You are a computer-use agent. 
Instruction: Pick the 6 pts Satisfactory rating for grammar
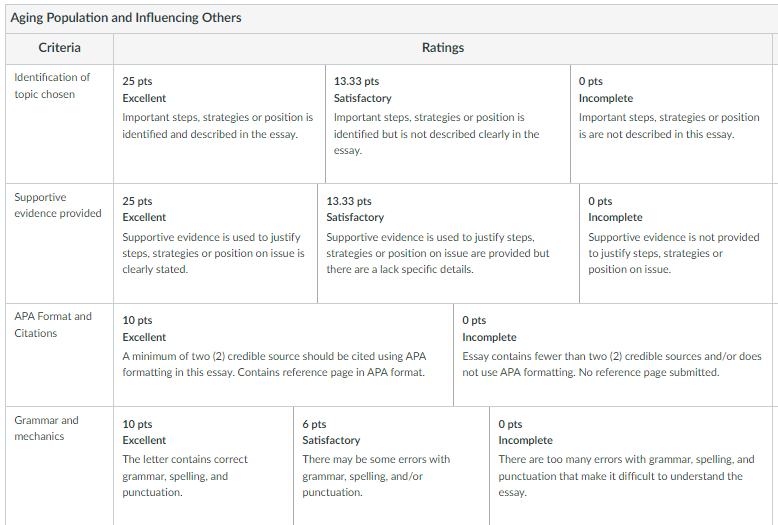[391, 466]
